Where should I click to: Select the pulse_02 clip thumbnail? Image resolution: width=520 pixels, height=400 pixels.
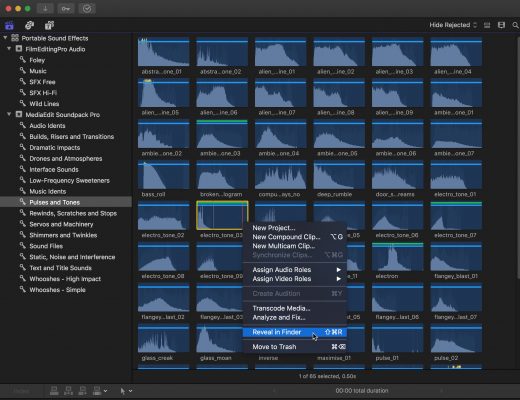456,339
